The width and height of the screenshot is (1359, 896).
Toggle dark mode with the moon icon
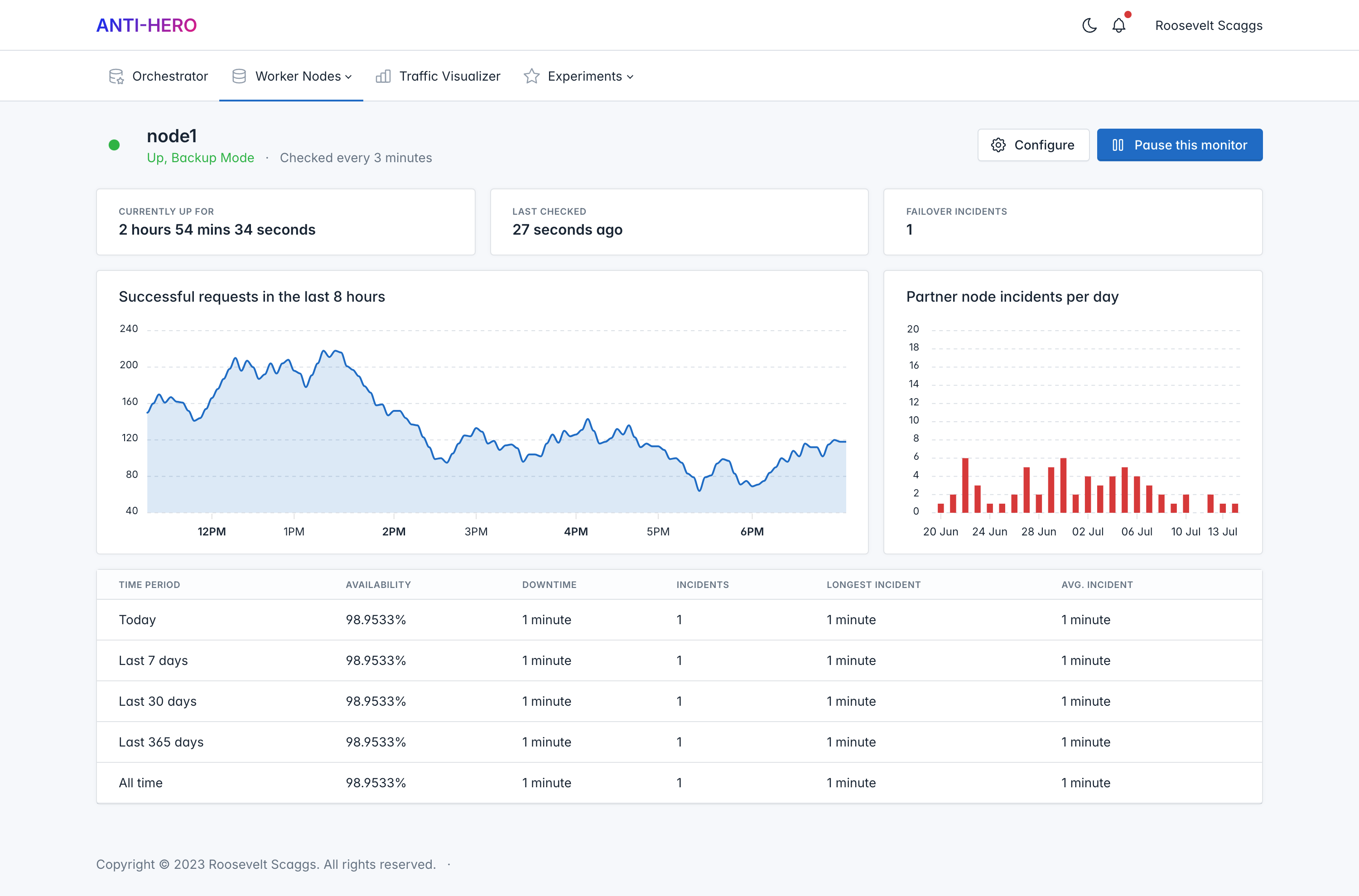click(x=1089, y=26)
